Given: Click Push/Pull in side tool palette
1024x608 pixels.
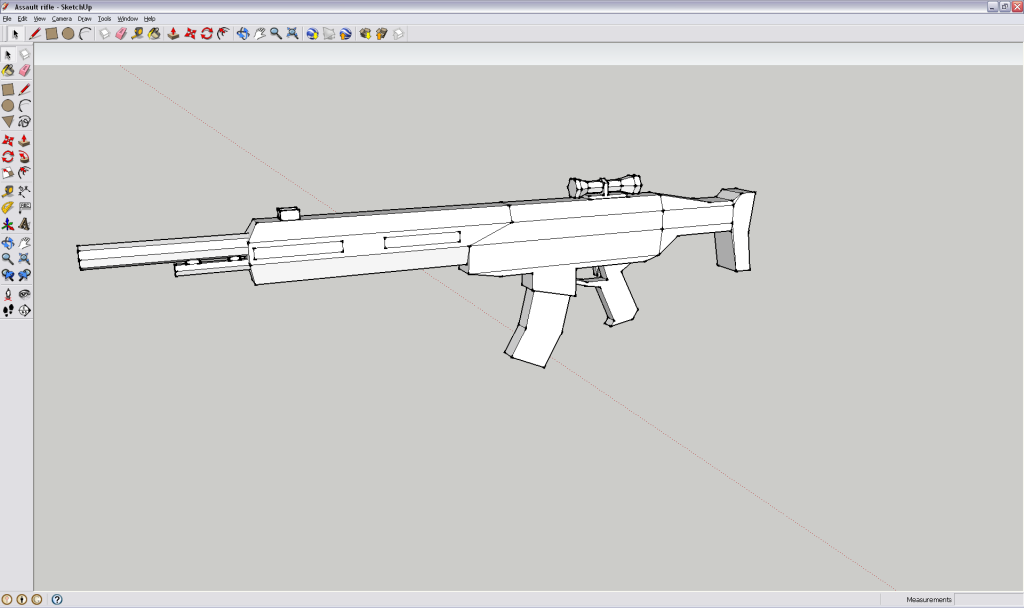Looking at the screenshot, I should click(x=24, y=140).
